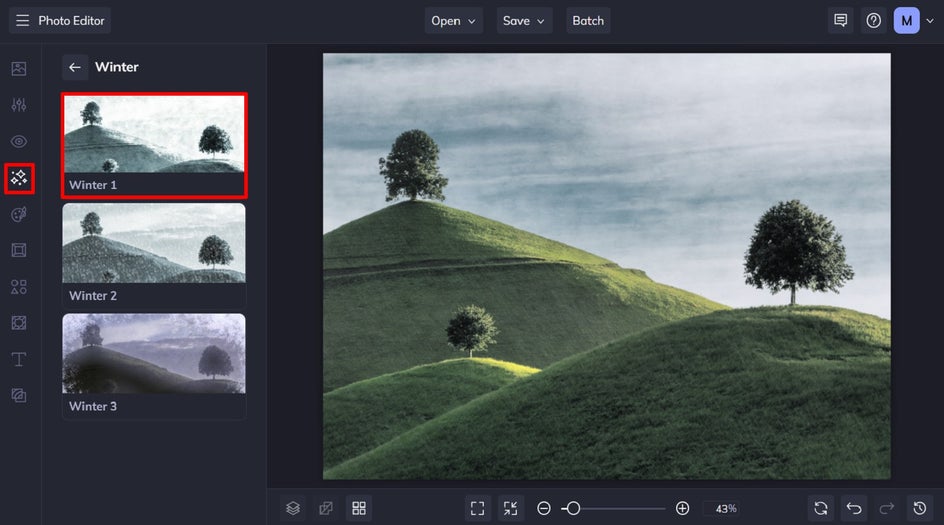This screenshot has width=944, height=525.
Task: Select the Frames sidebar icon
Action: click(x=19, y=250)
